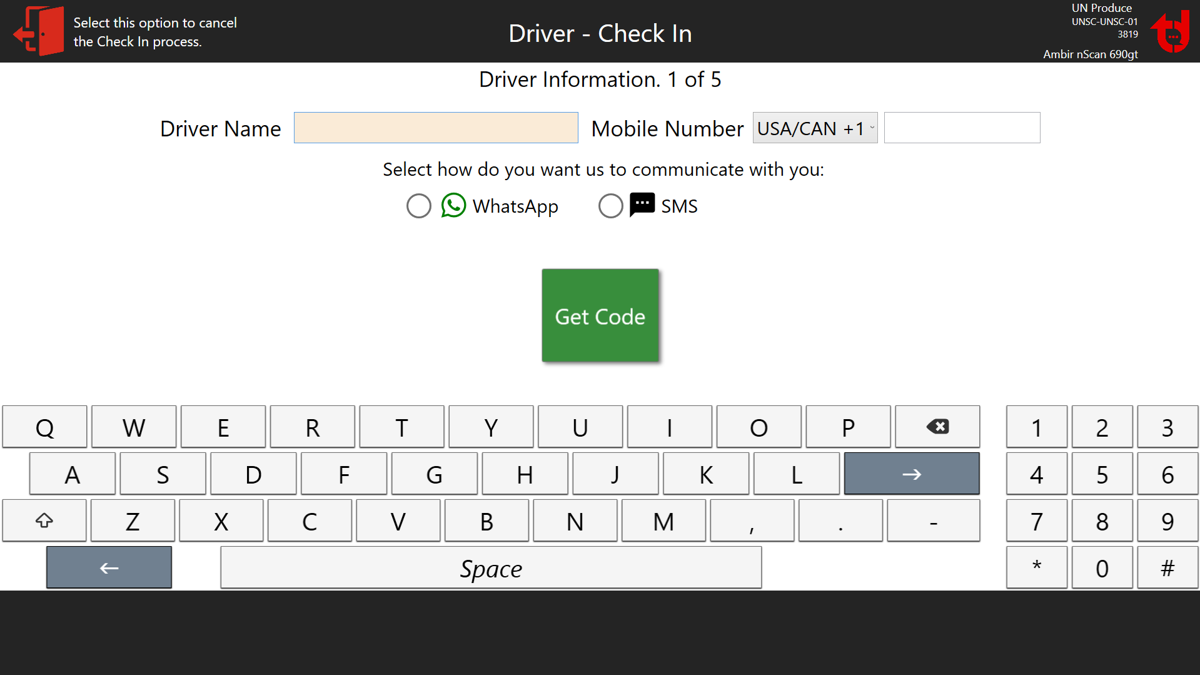Screen dimensions: 1200x675
Task: Tap the number 8 key
Action: (1102, 521)
